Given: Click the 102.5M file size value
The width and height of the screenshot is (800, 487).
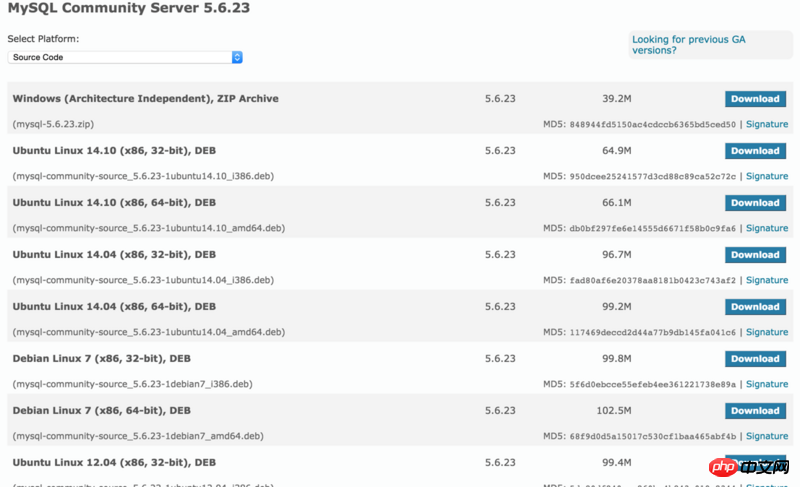Looking at the screenshot, I should 614,411.
